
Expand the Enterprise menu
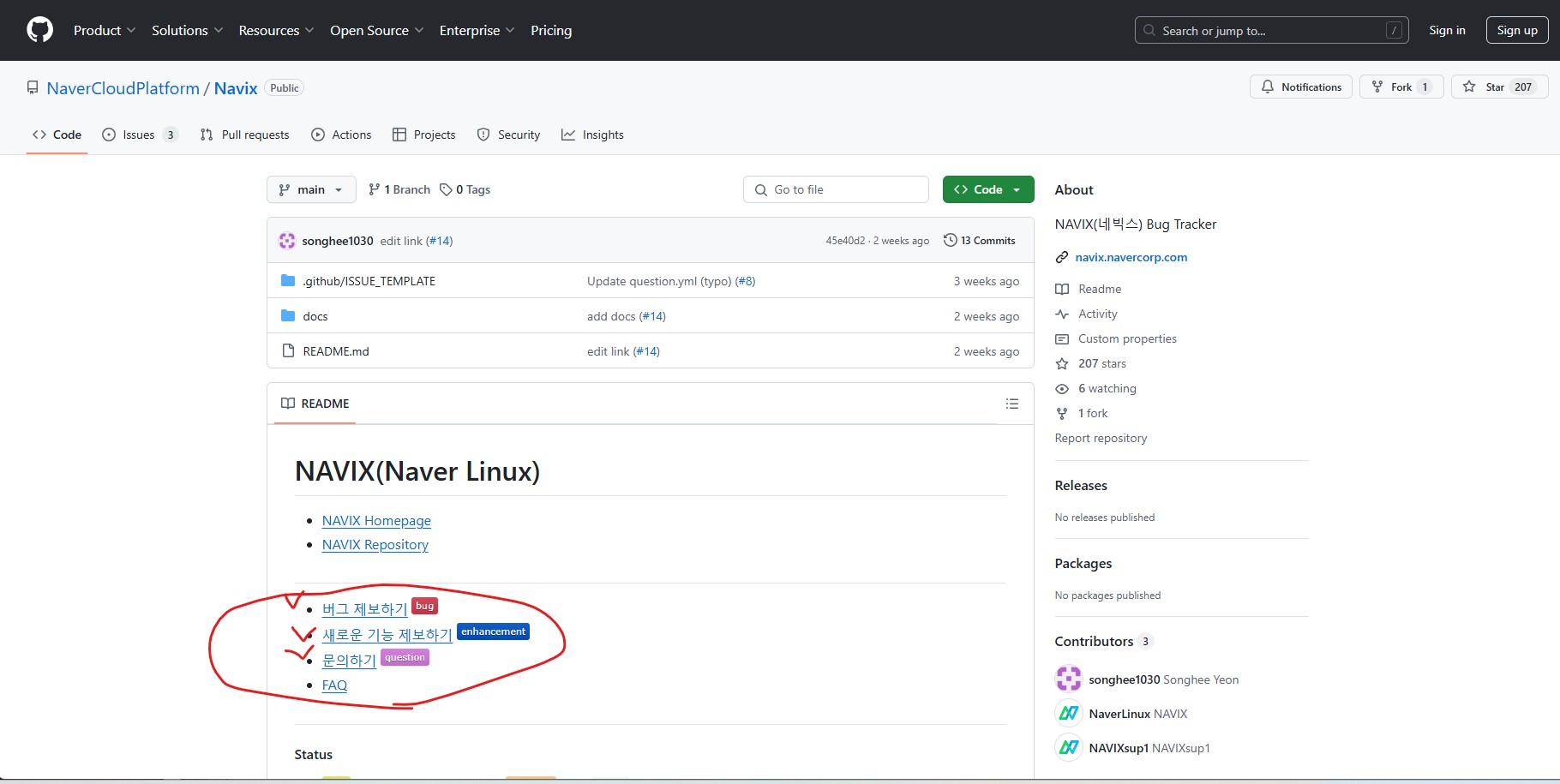477,30
